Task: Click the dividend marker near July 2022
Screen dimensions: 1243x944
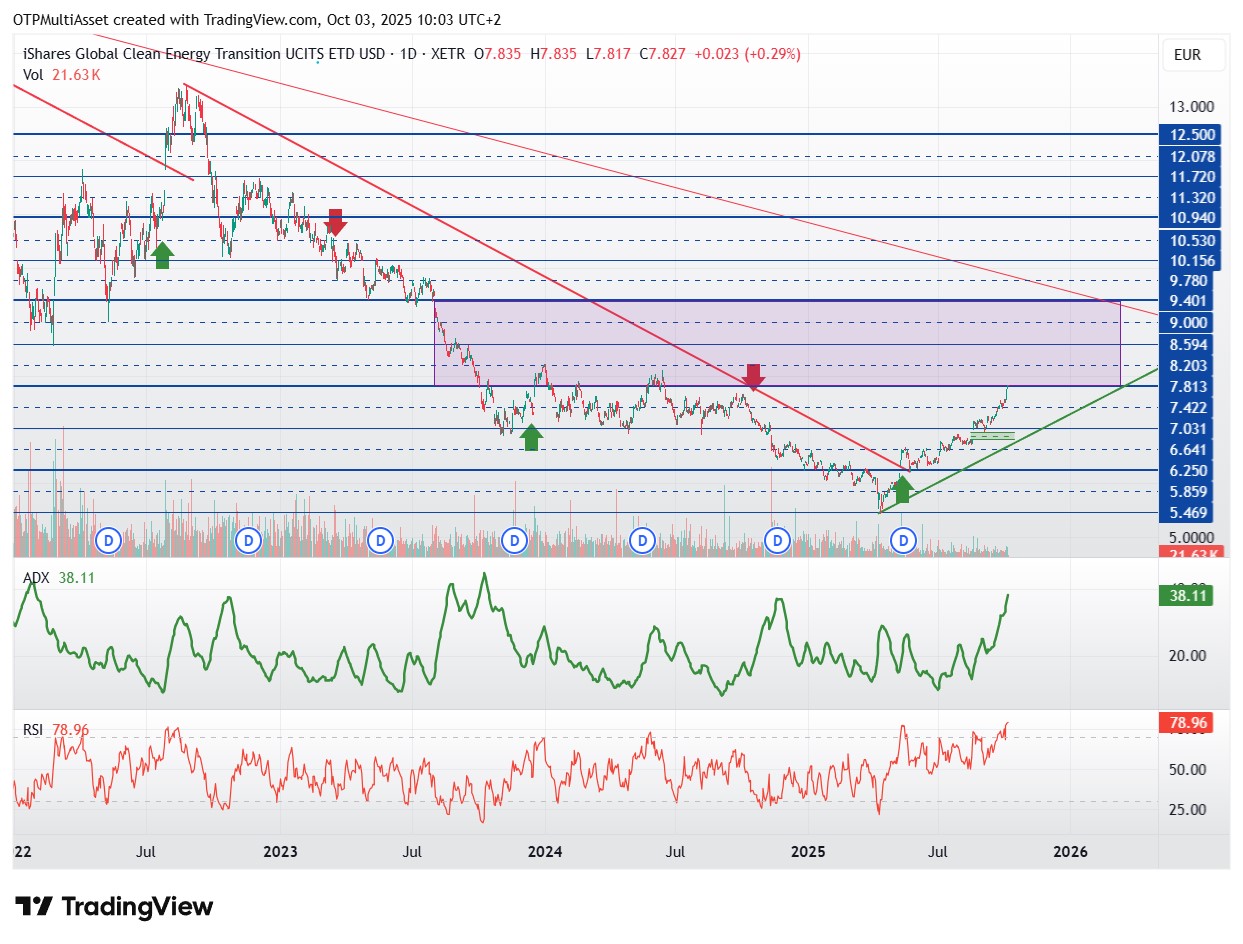Action: (108, 541)
